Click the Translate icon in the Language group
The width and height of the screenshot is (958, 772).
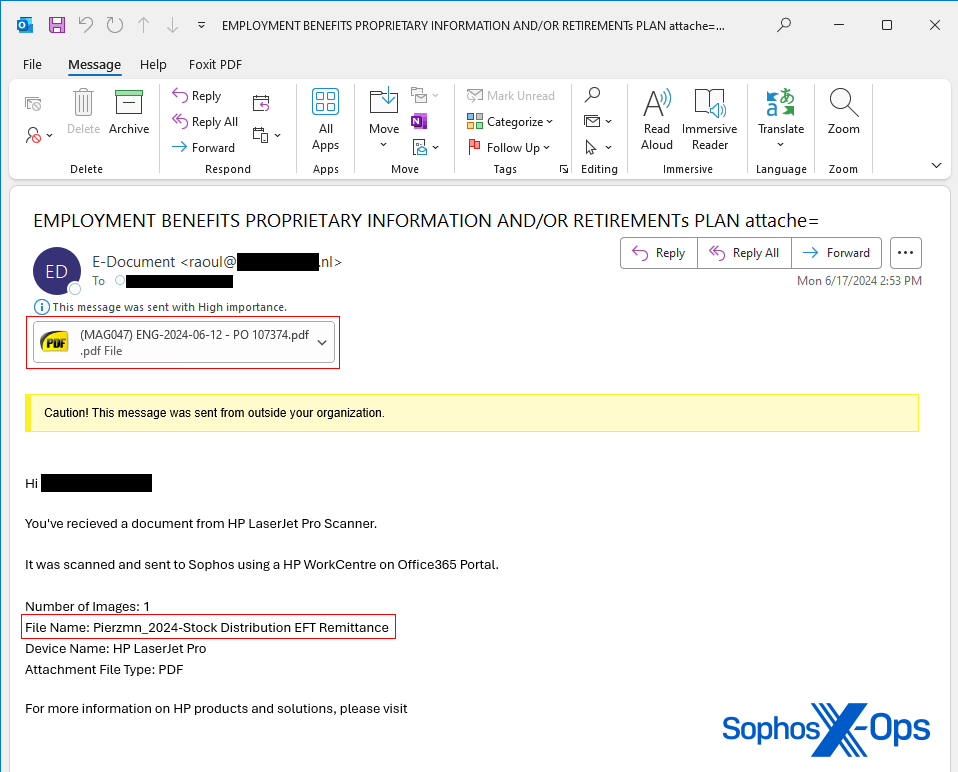point(781,112)
